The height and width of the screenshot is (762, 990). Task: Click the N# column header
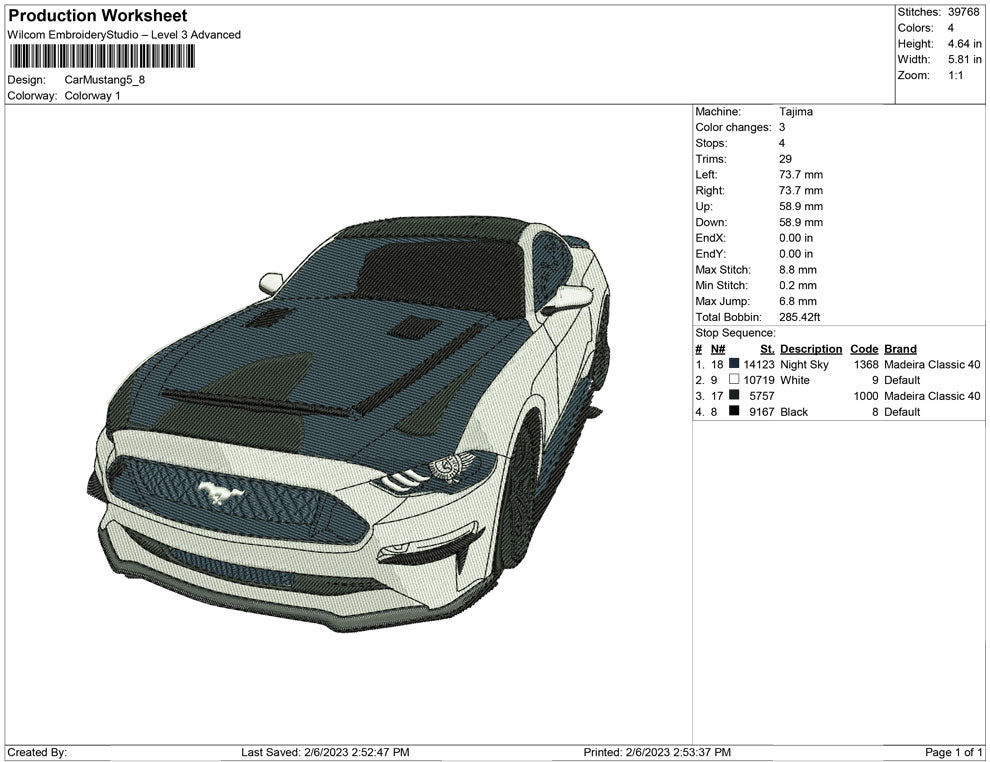pyautogui.click(x=718, y=349)
